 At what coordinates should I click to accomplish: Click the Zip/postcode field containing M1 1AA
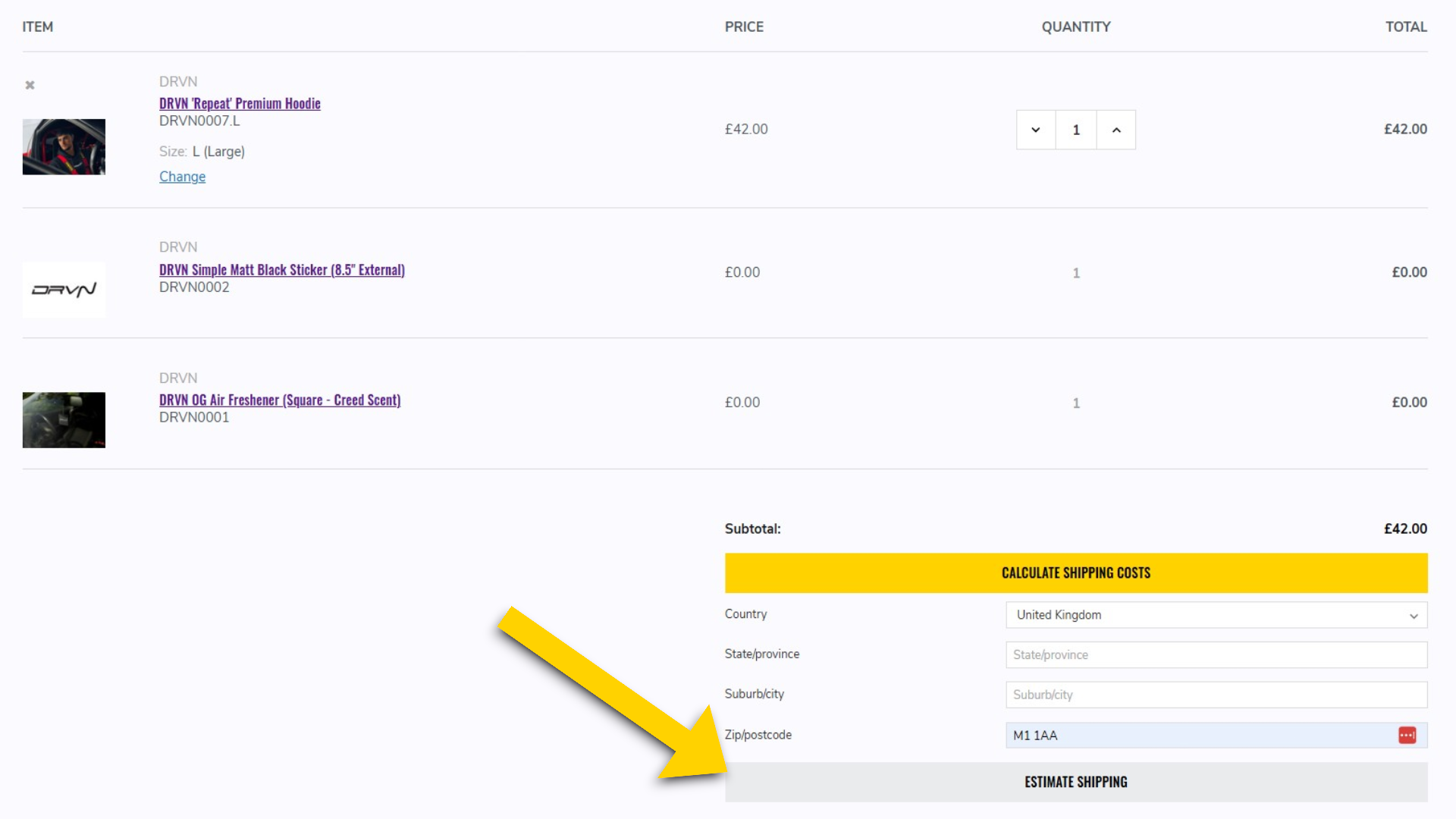(x=1216, y=735)
